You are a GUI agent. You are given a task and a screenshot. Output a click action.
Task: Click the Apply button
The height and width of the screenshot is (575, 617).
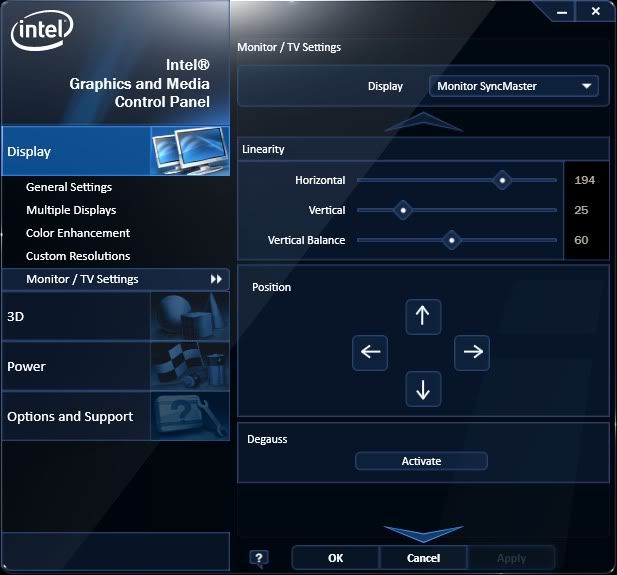[x=511, y=558]
